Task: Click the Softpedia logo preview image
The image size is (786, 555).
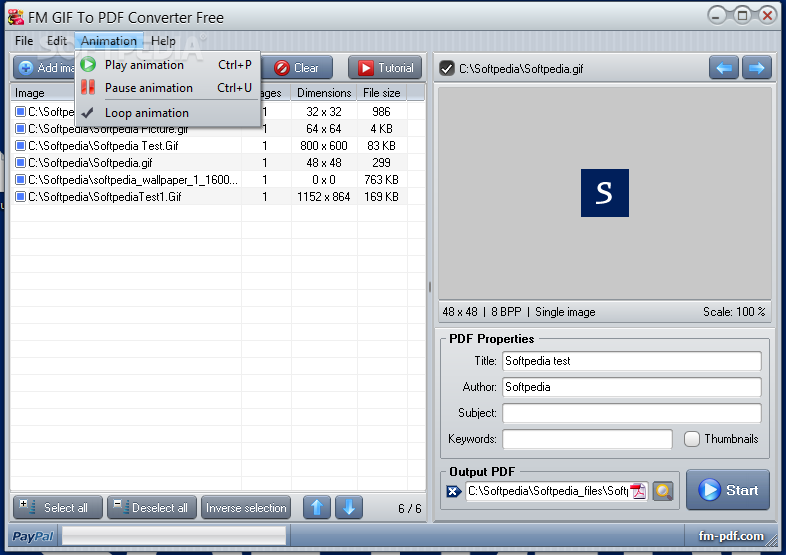Action: tap(605, 193)
